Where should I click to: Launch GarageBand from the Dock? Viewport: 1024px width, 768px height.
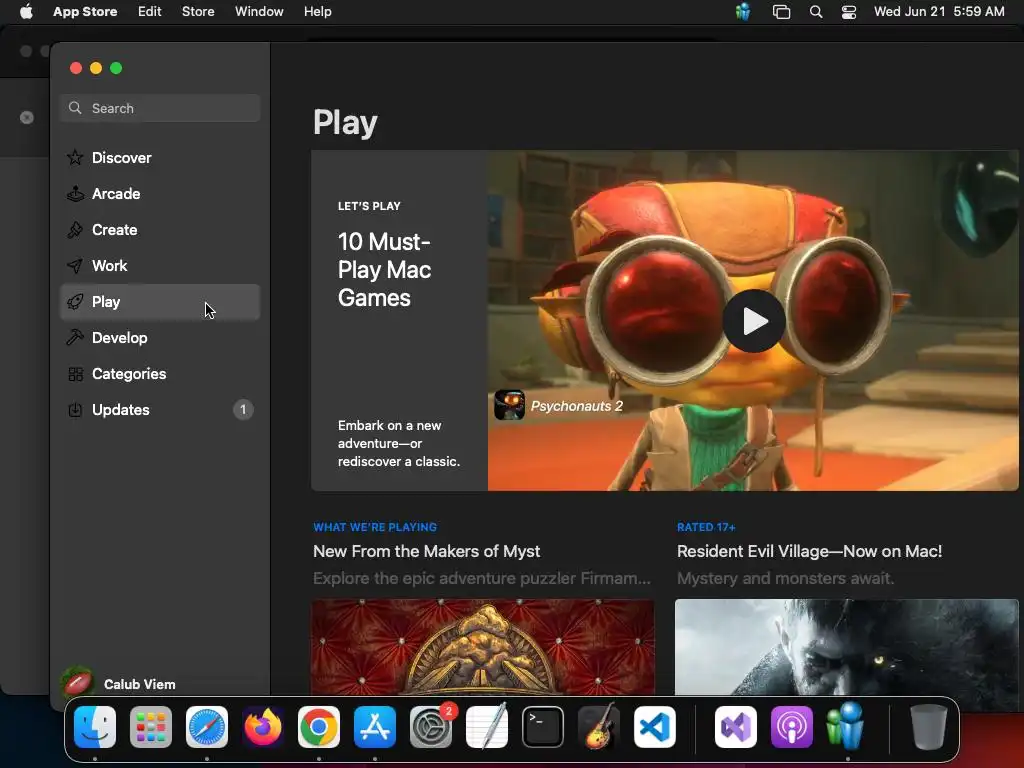[x=599, y=727]
